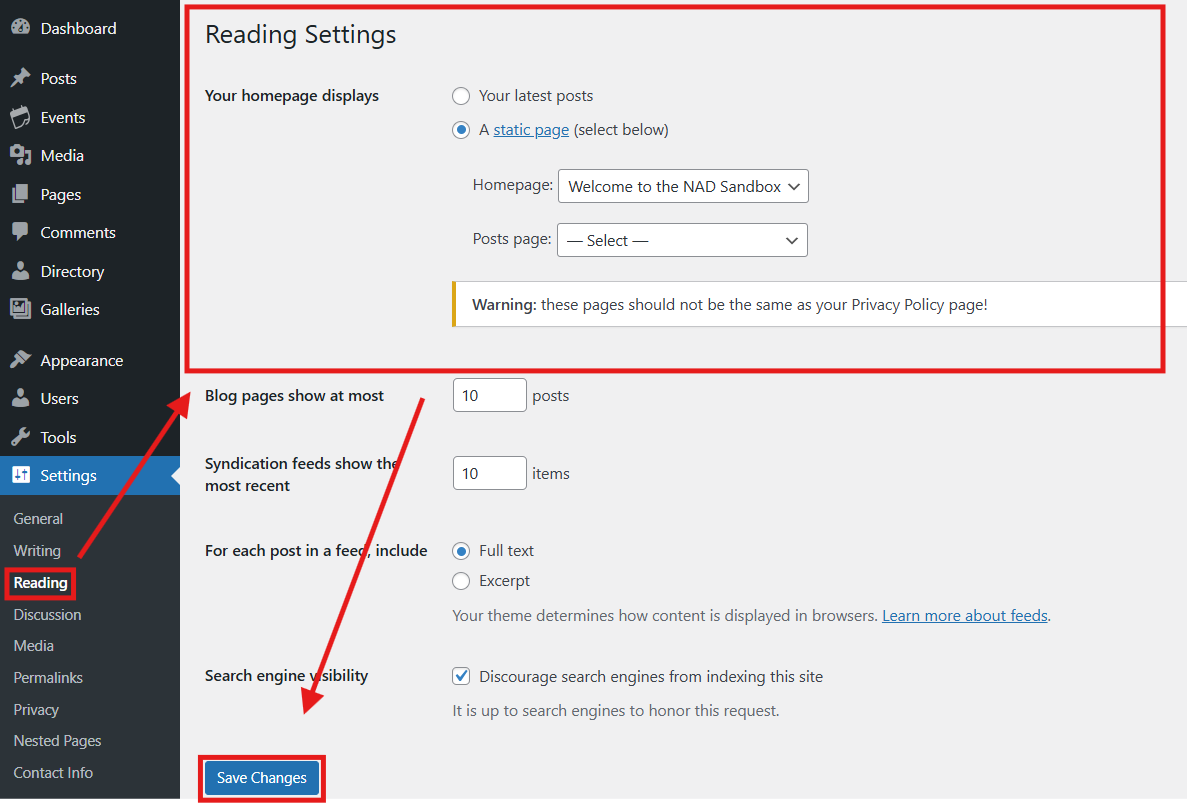
Task: Open the Comments menu label
Action: click(x=78, y=232)
